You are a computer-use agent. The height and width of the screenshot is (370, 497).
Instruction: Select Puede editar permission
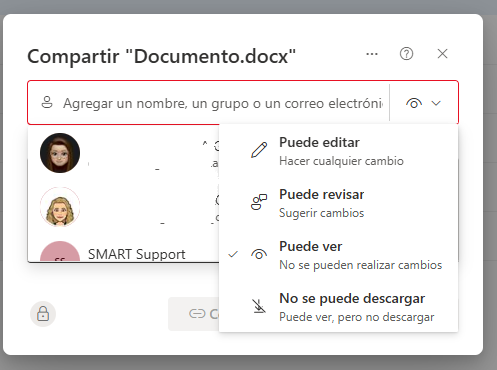point(338,151)
